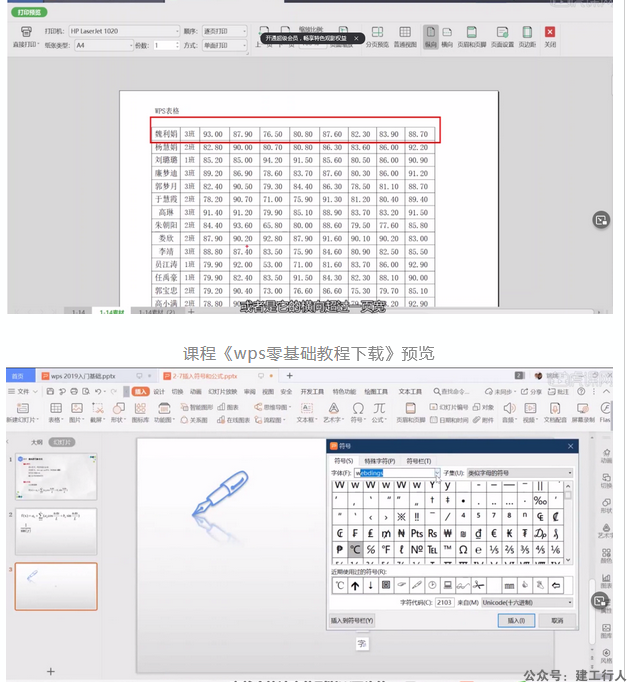This screenshot has width=627, height=682.
Task: Click the 插入到符号栏(Y) button
Action: click(352, 621)
